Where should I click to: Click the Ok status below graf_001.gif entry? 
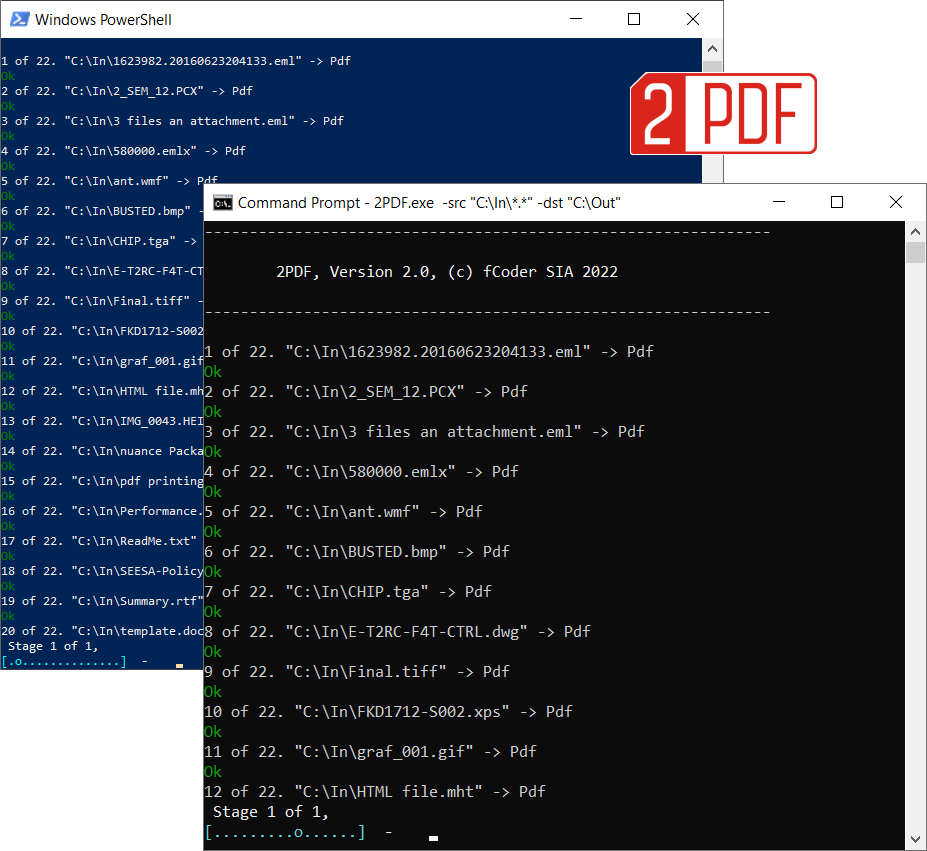[213, 771]
